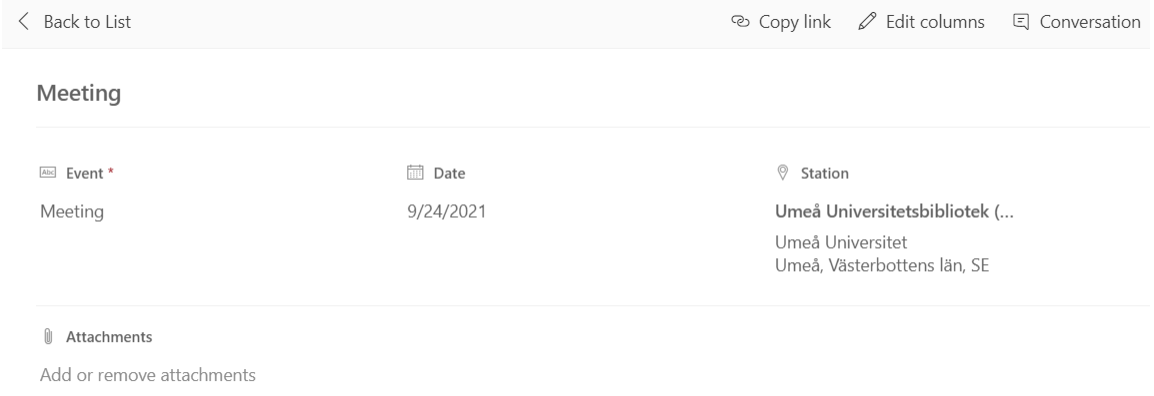Select the Meeting event value field
Image resolution: width=1154 pixels, height=396 pixels.
[72, 212]
